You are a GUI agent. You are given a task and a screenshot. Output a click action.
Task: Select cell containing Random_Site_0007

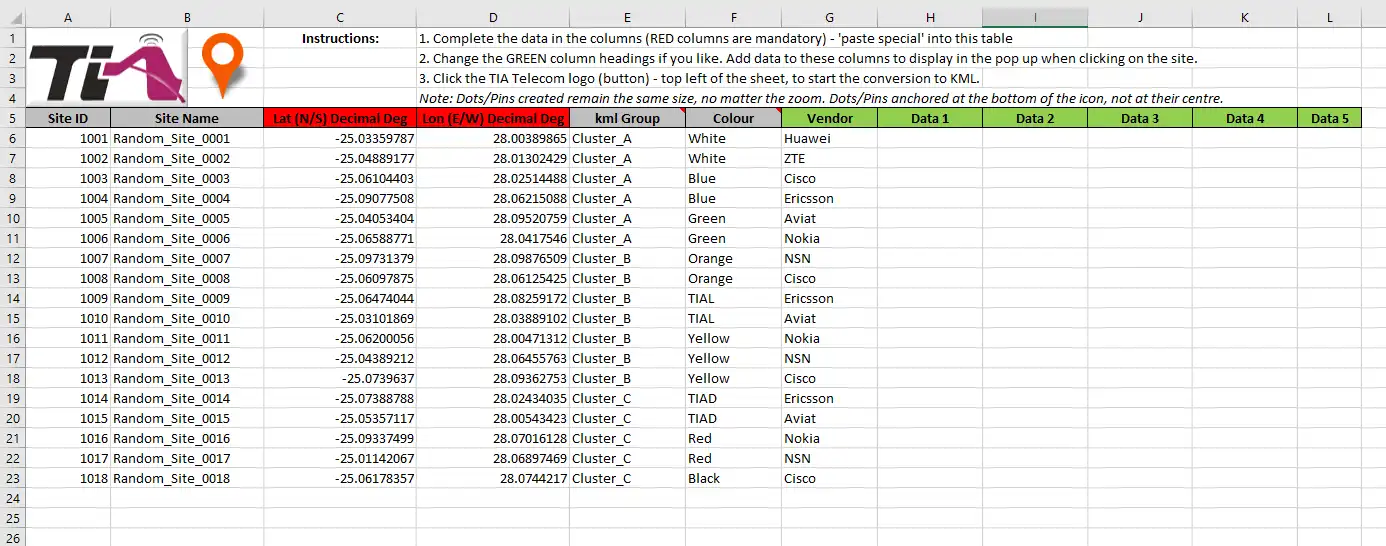pyautogui.click(x=187, y=258)
